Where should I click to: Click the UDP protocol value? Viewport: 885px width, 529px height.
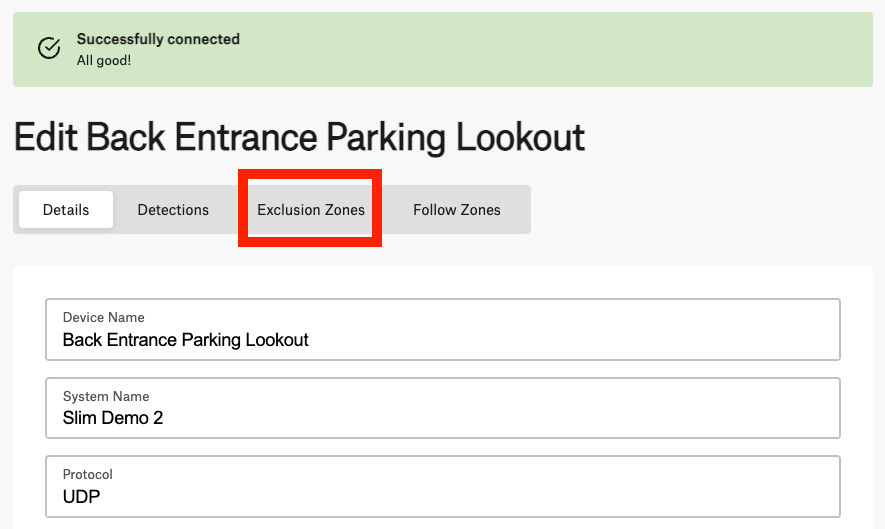[x=81, y=497]
